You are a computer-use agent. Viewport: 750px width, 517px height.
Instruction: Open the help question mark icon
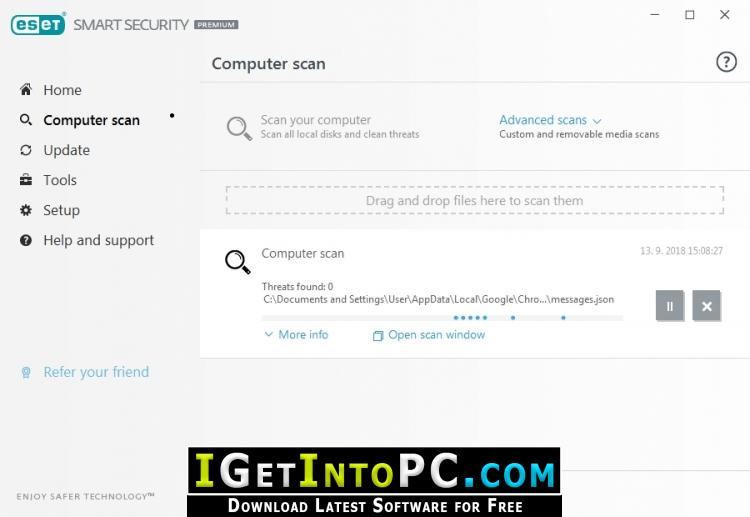click(726, 62)
